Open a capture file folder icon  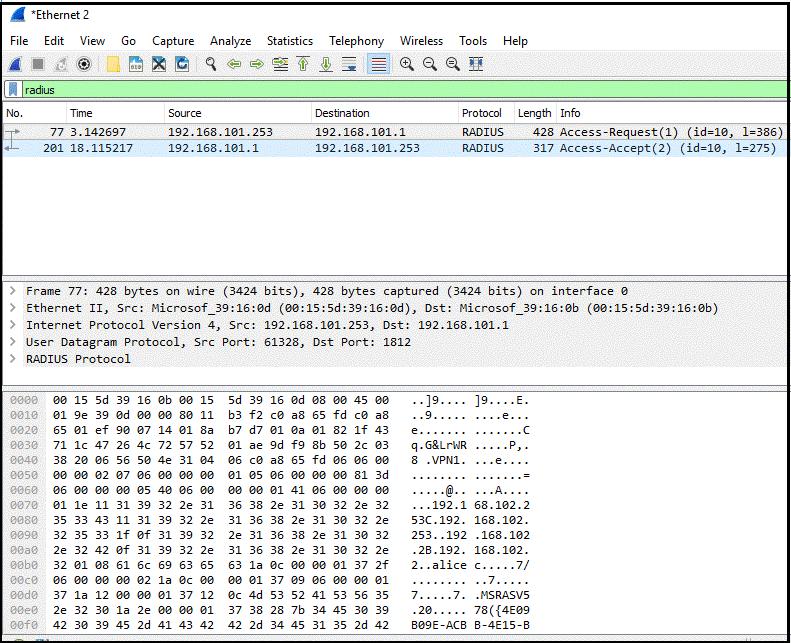point(113,64)
